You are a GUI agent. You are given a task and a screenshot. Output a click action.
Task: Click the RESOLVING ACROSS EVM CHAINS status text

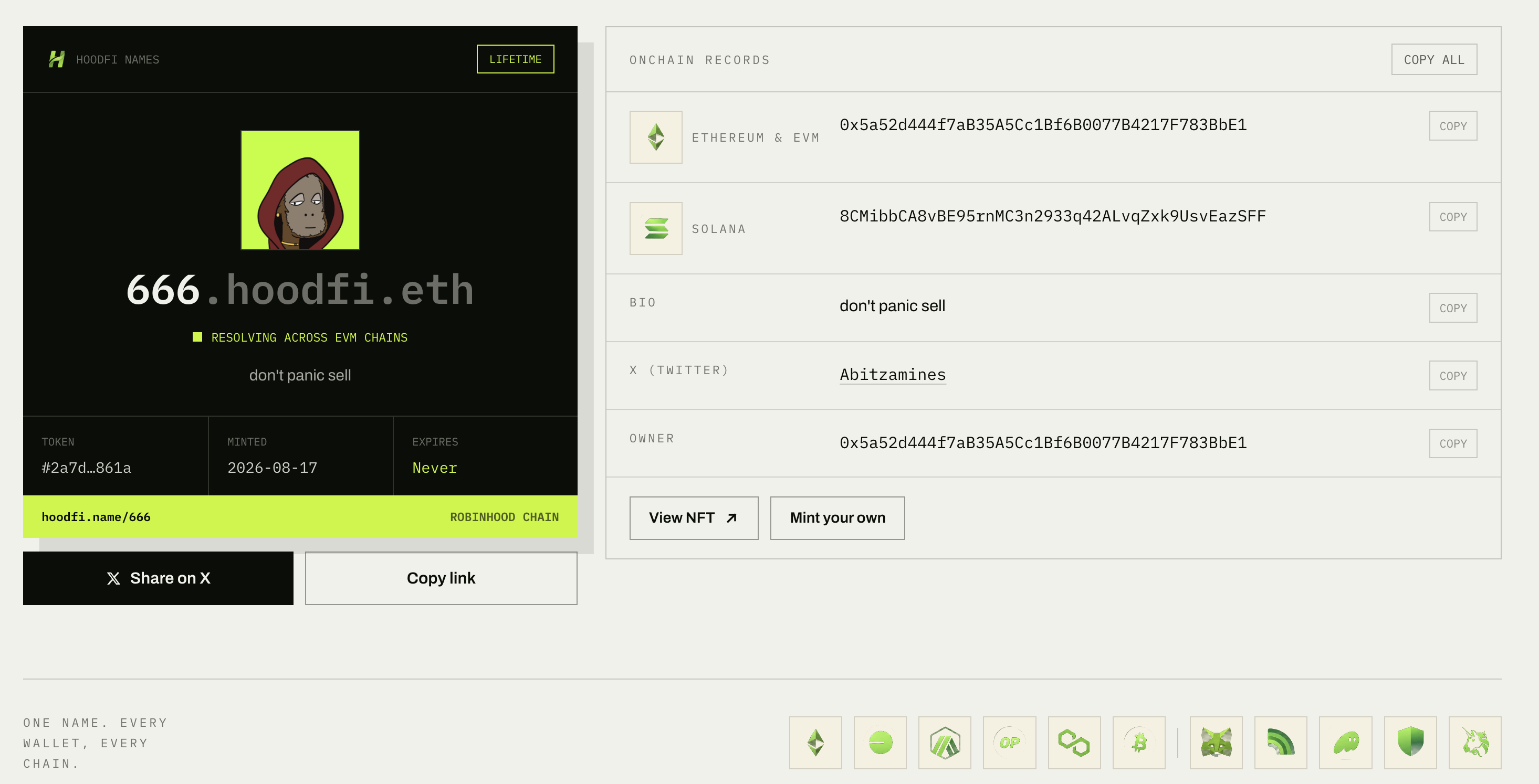click(309, 337)
